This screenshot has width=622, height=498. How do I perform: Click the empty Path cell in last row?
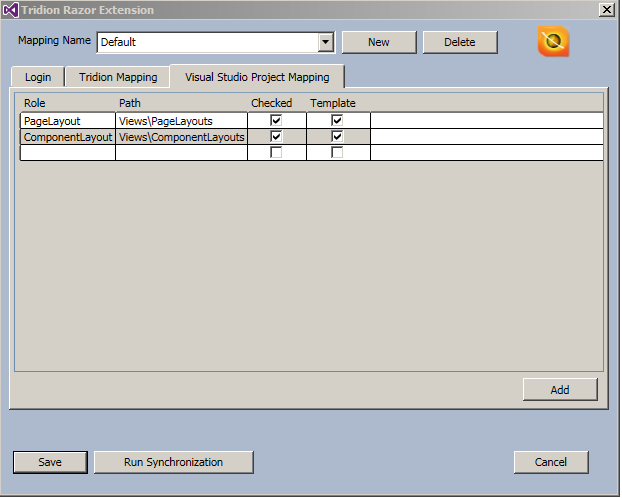click(182, 153)
